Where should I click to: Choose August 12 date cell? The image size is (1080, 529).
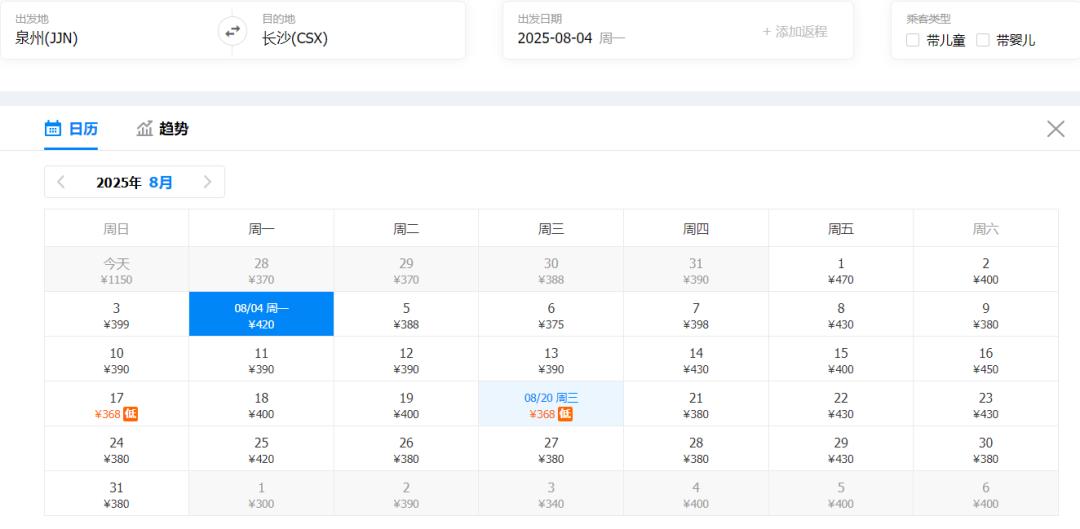click(x=406, y=359)
